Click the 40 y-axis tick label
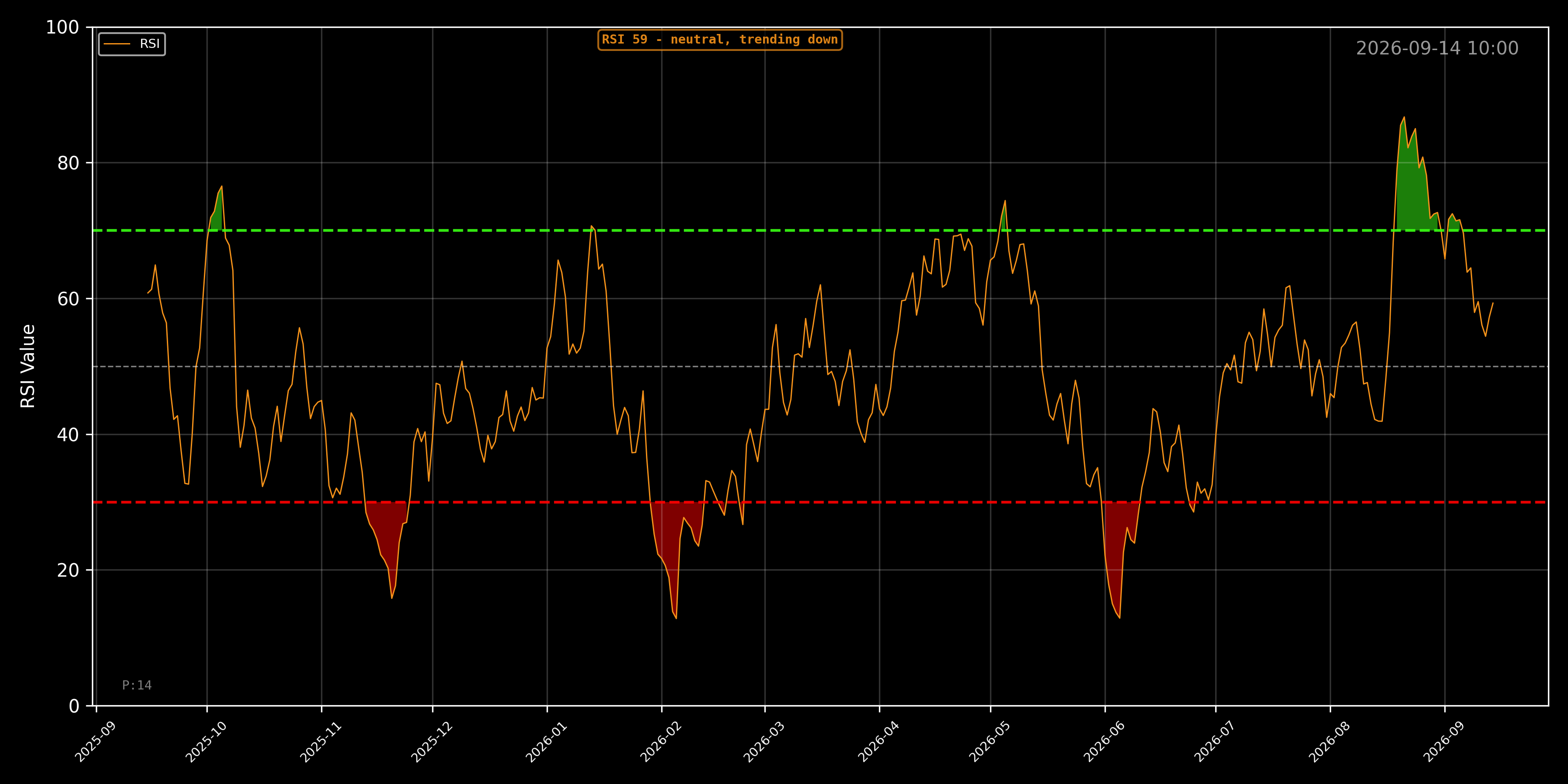This screenshot has height=784, width=1568. (68, 435)
